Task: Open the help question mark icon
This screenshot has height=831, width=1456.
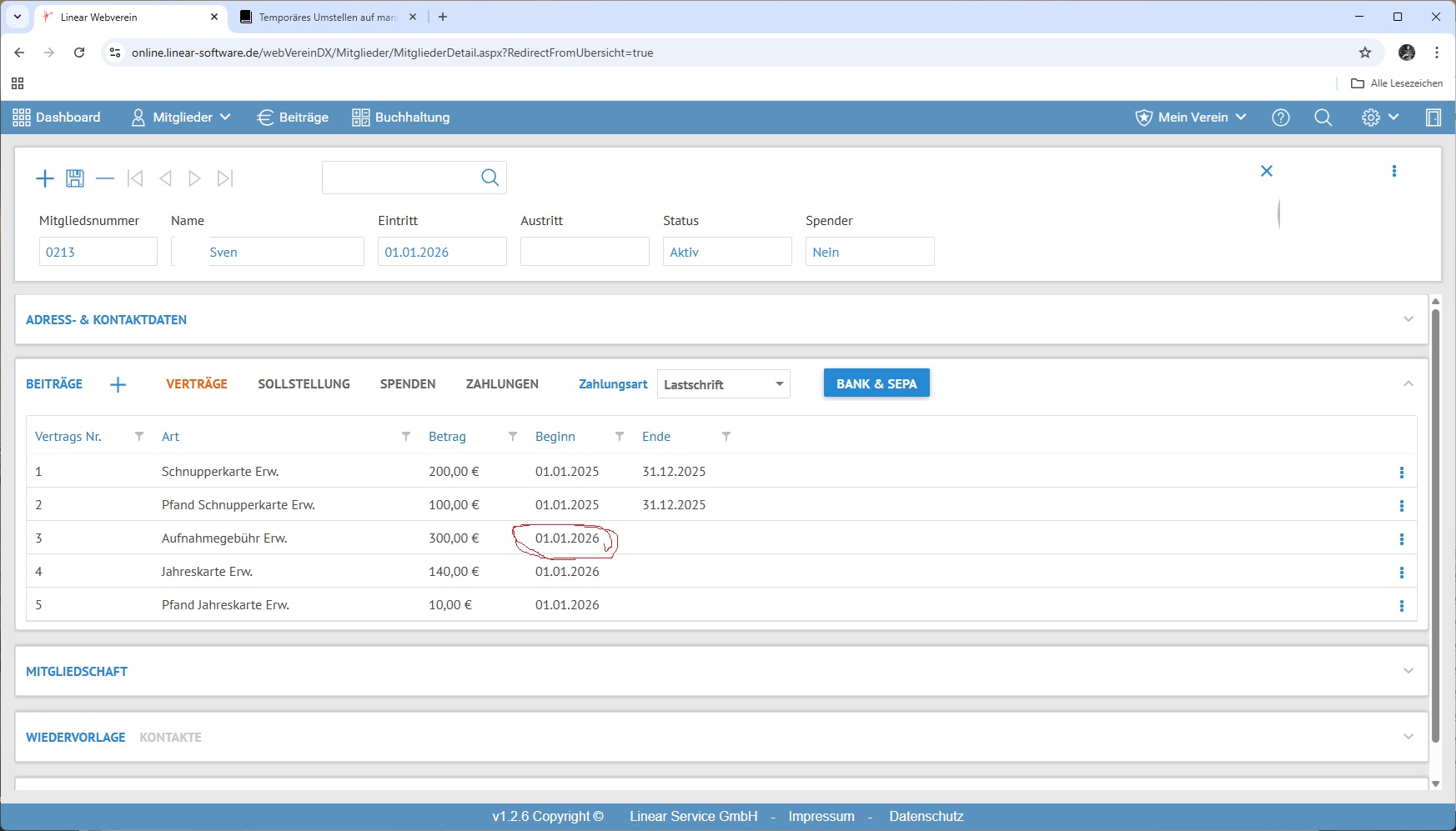Action: click(x=1281, y=118)
